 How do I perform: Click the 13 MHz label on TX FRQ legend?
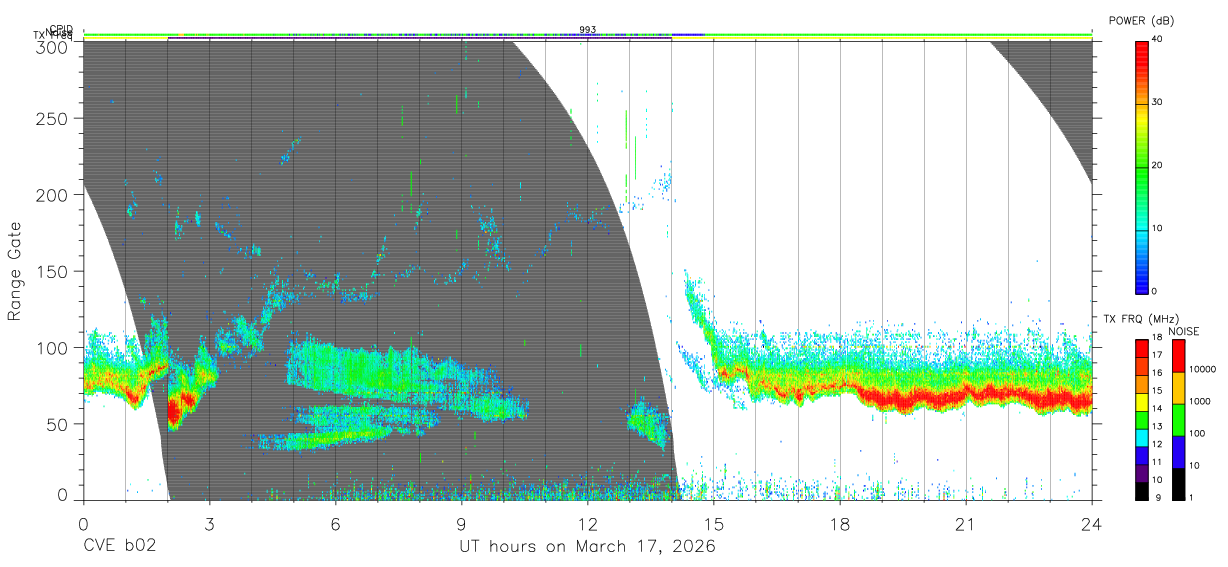[1157, 427]
